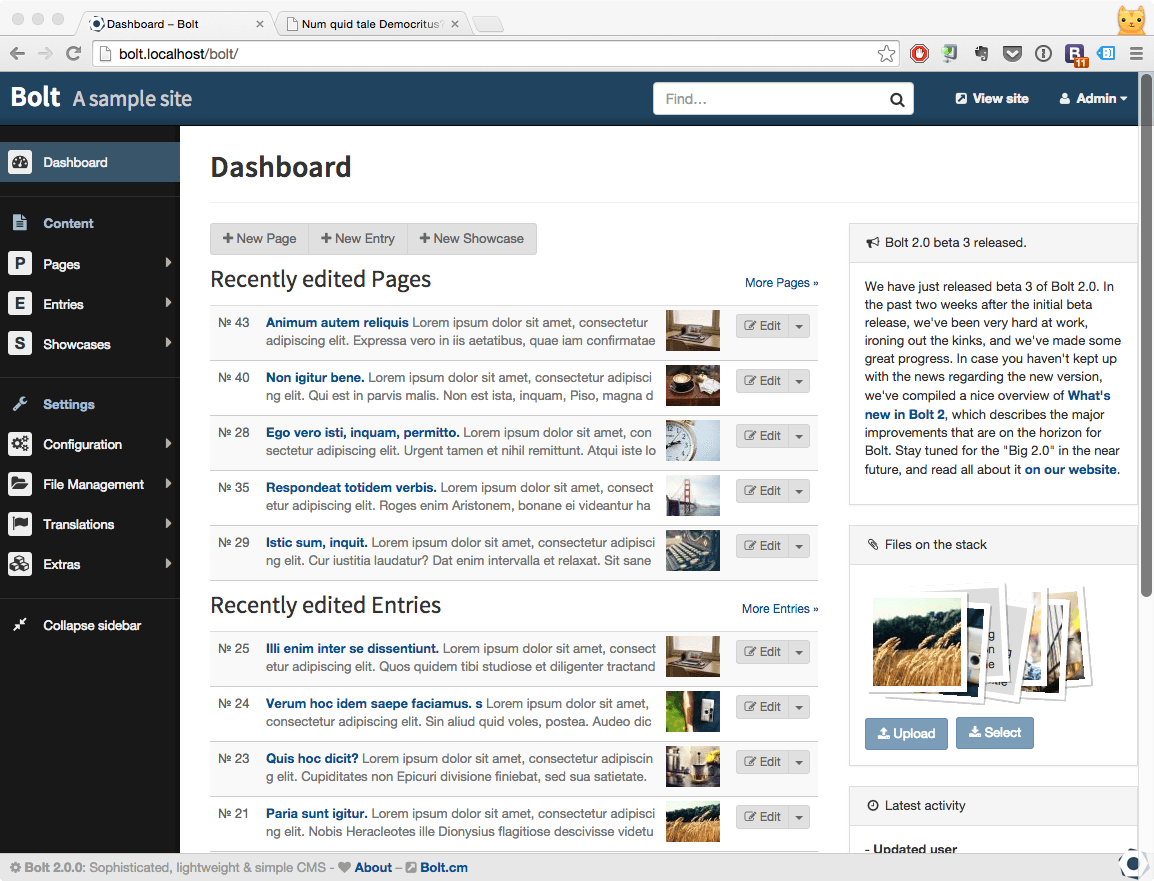
Task: Expand the Configuration submenu arrow
Action: tap(168, 443)
